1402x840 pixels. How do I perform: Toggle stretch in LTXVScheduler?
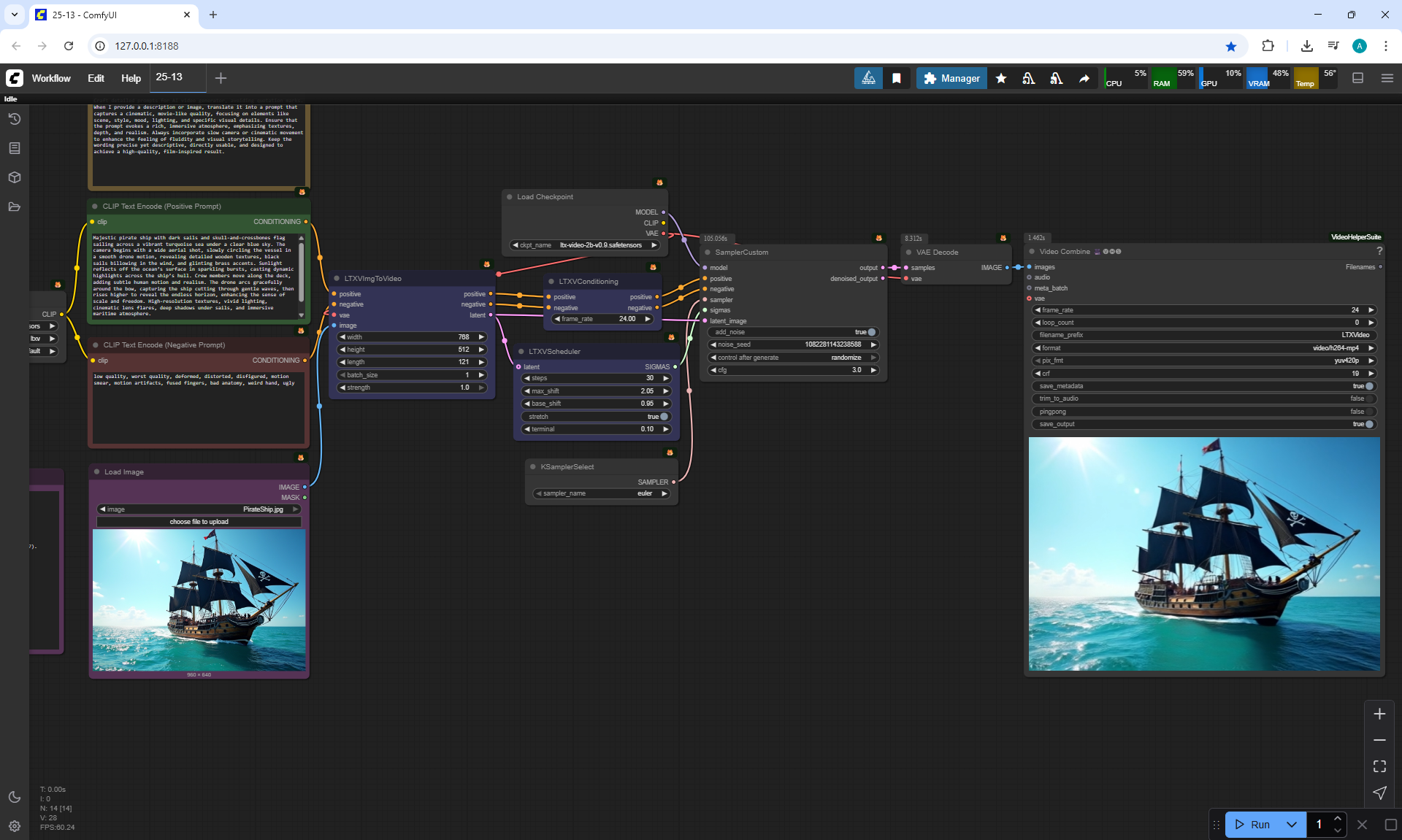(x=664, y=417)
